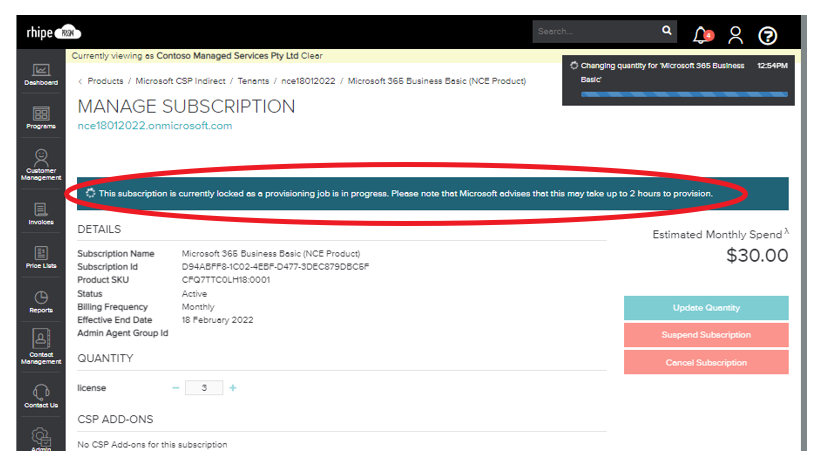Screen dimensions: 830x458
Task: Open notifications bell icon
Action: coord(702,35)
